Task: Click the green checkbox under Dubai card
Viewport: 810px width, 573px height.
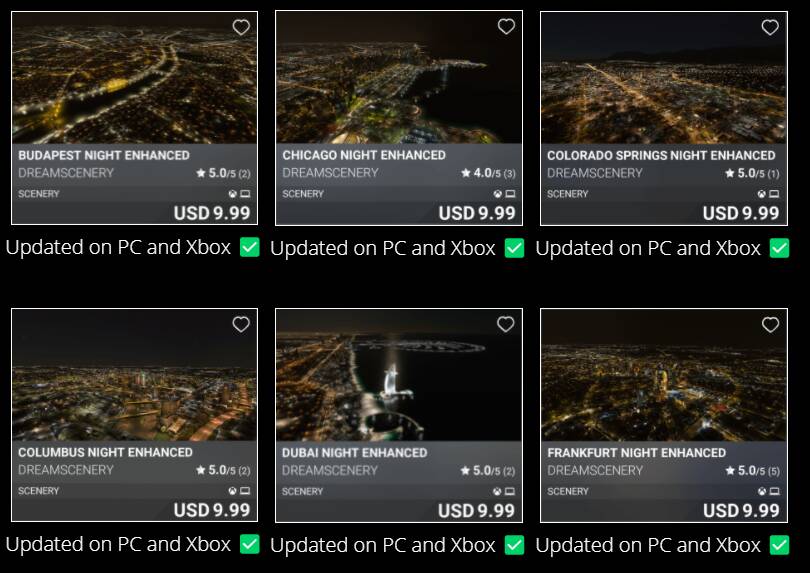Action: click(515, 545)
